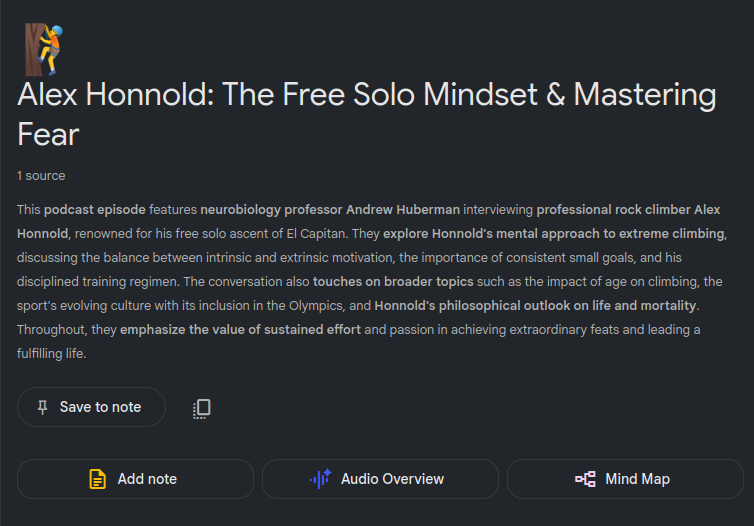The width and height of the screenshot is (754, 526).
Task: Click the Audio Overview waveform sparkle icon
Action: pyautogui.click(x=320, y=479)
